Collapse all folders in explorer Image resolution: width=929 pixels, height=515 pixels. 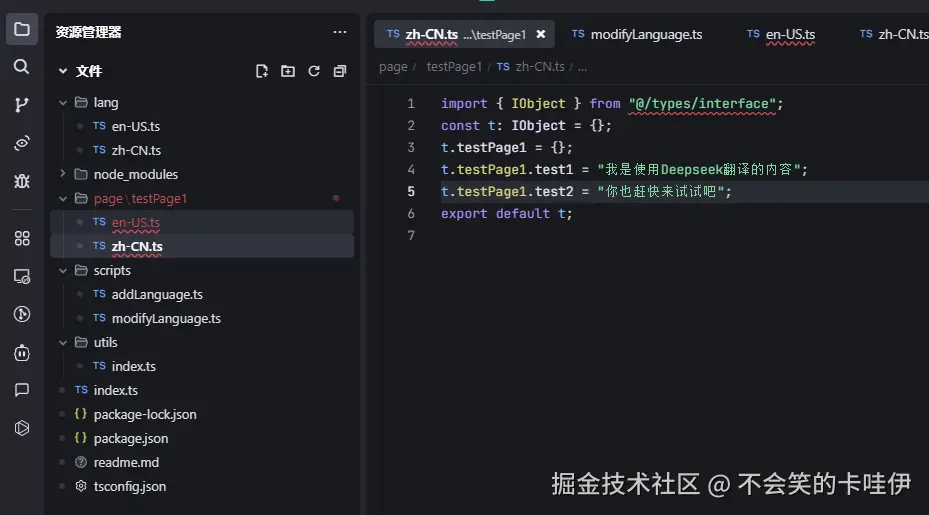click(x=339, y=71)
